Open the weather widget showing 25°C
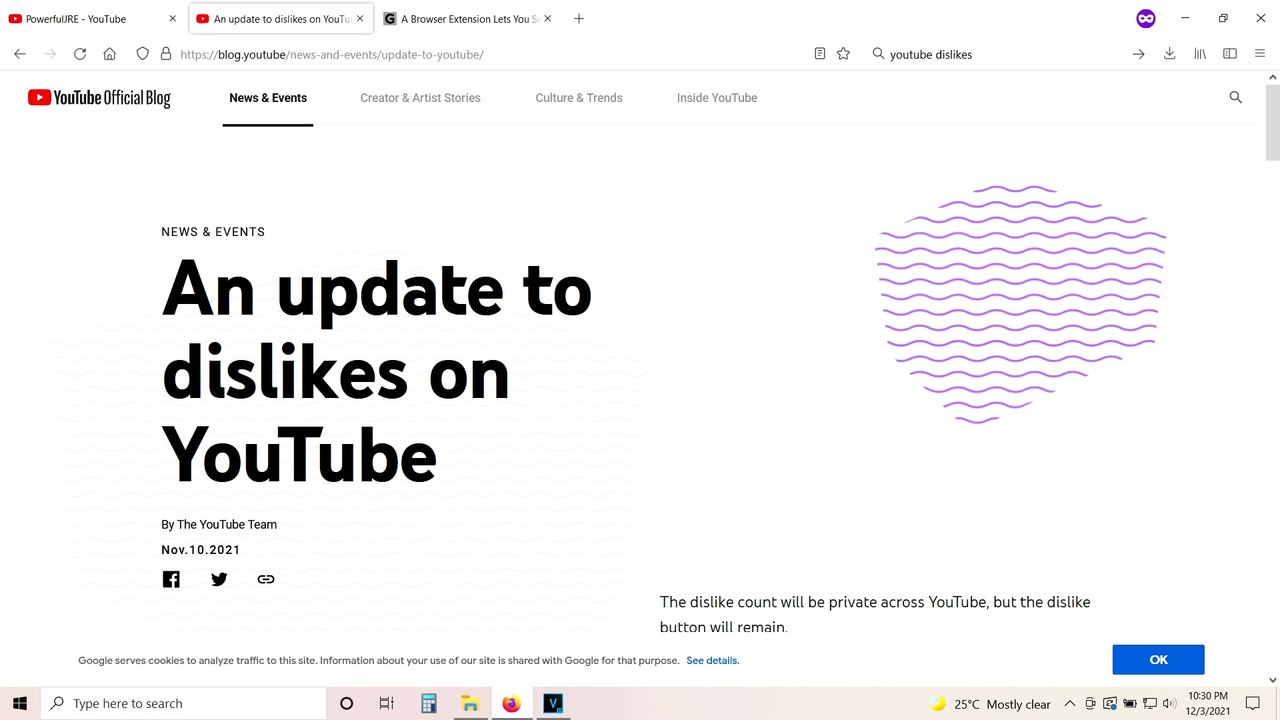Screen dimensions: 1280x720 click(990, 704)
